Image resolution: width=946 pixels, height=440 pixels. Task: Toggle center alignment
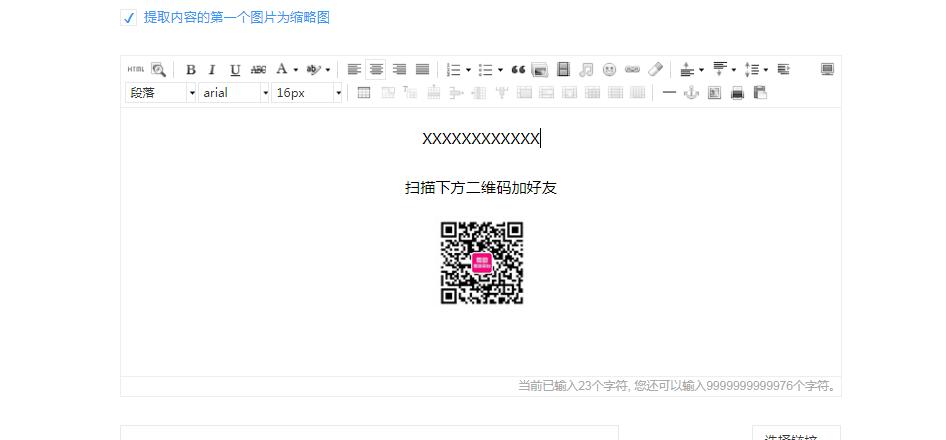(376, 70)
